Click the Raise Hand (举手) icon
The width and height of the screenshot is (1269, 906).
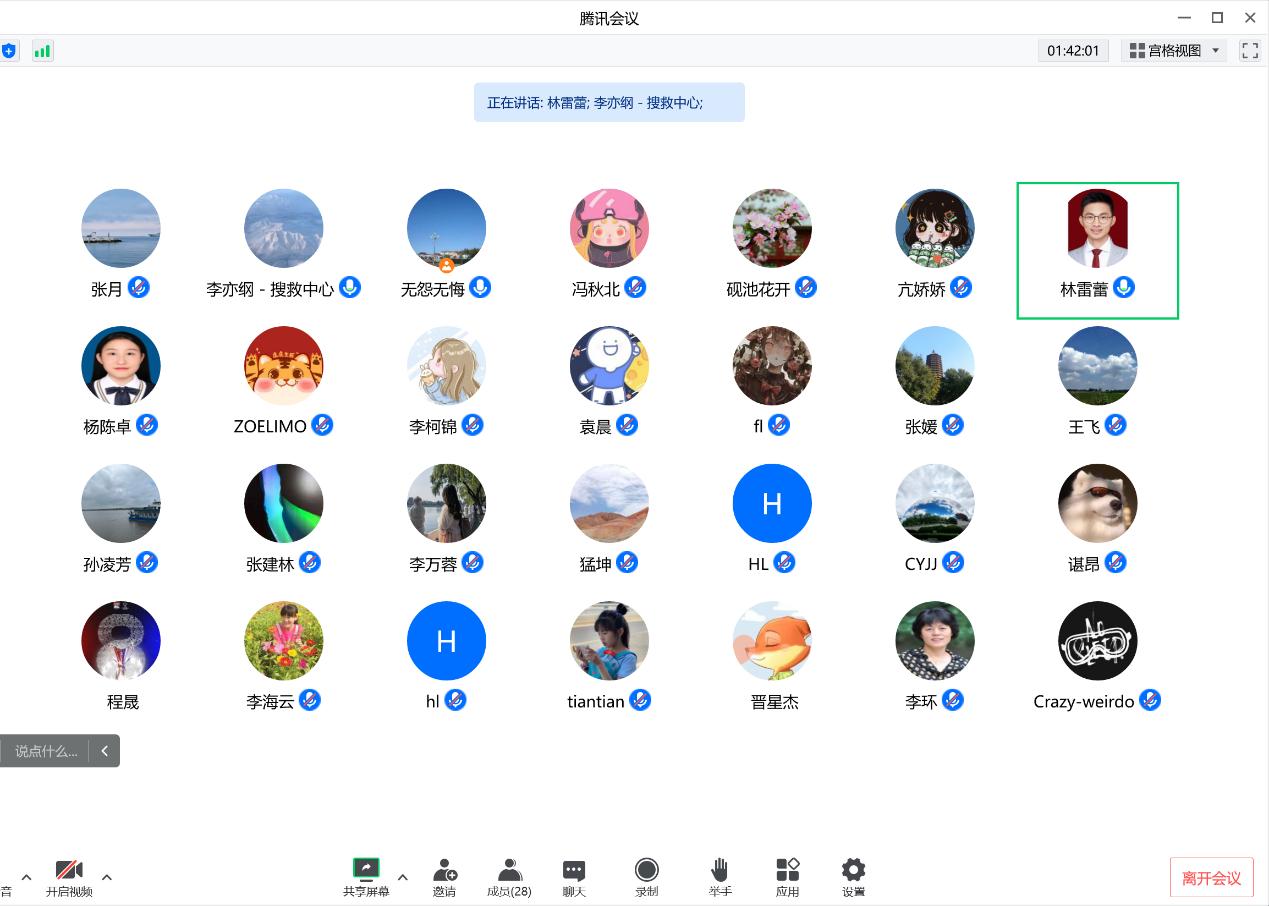(720, 869)
